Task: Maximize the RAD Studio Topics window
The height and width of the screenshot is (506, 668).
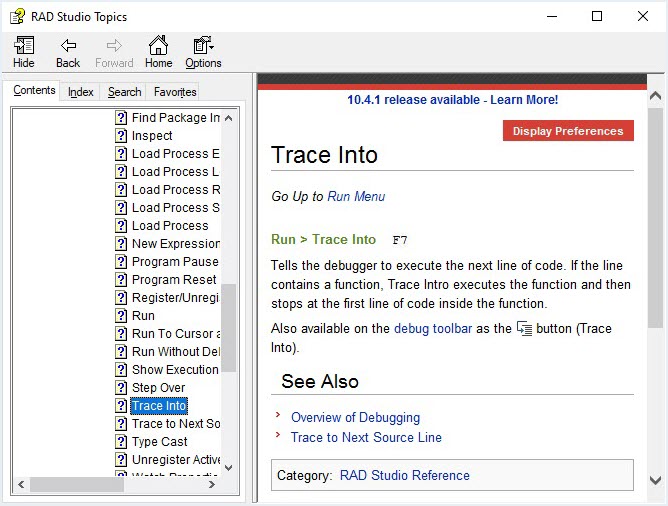Action: pyautogui.click(x=597, y=16)
